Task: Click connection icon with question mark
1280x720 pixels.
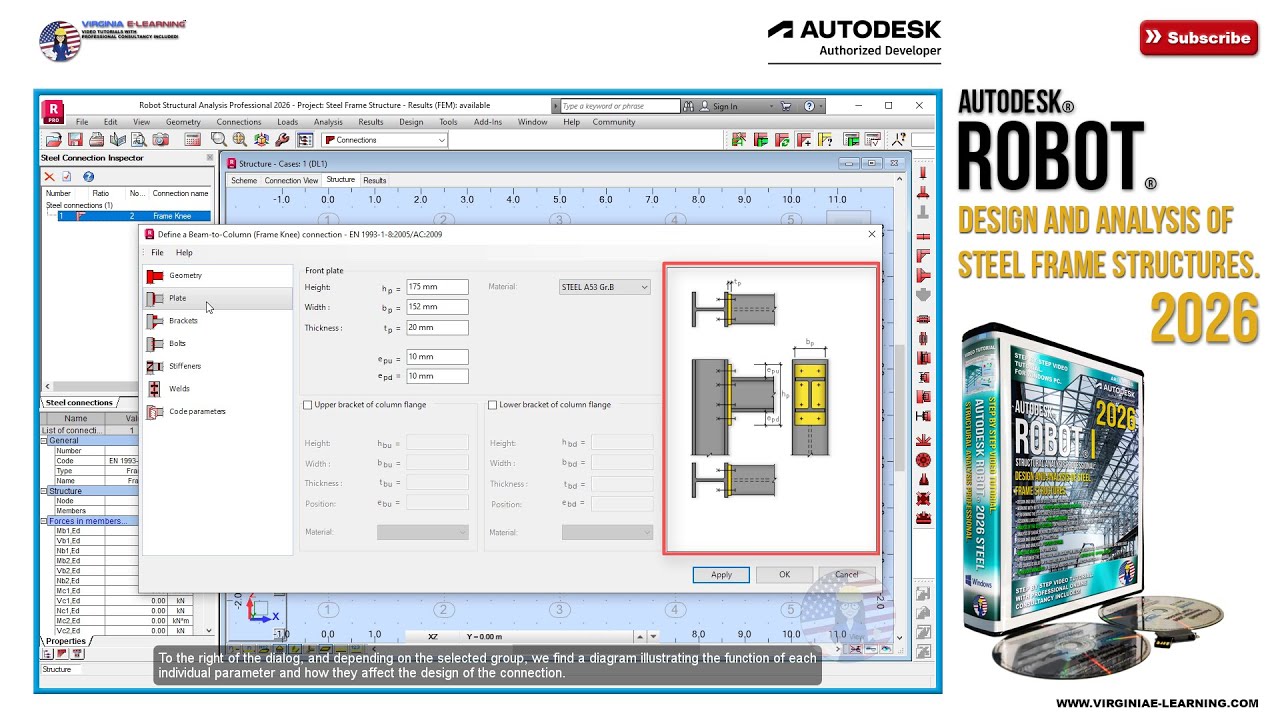Action: point(826,140)
